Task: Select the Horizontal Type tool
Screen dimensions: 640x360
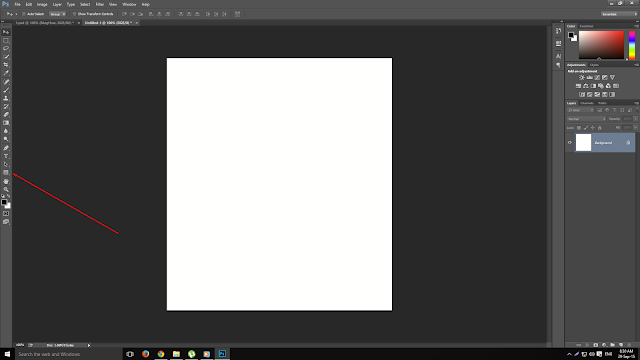Action: pos(6,156)
